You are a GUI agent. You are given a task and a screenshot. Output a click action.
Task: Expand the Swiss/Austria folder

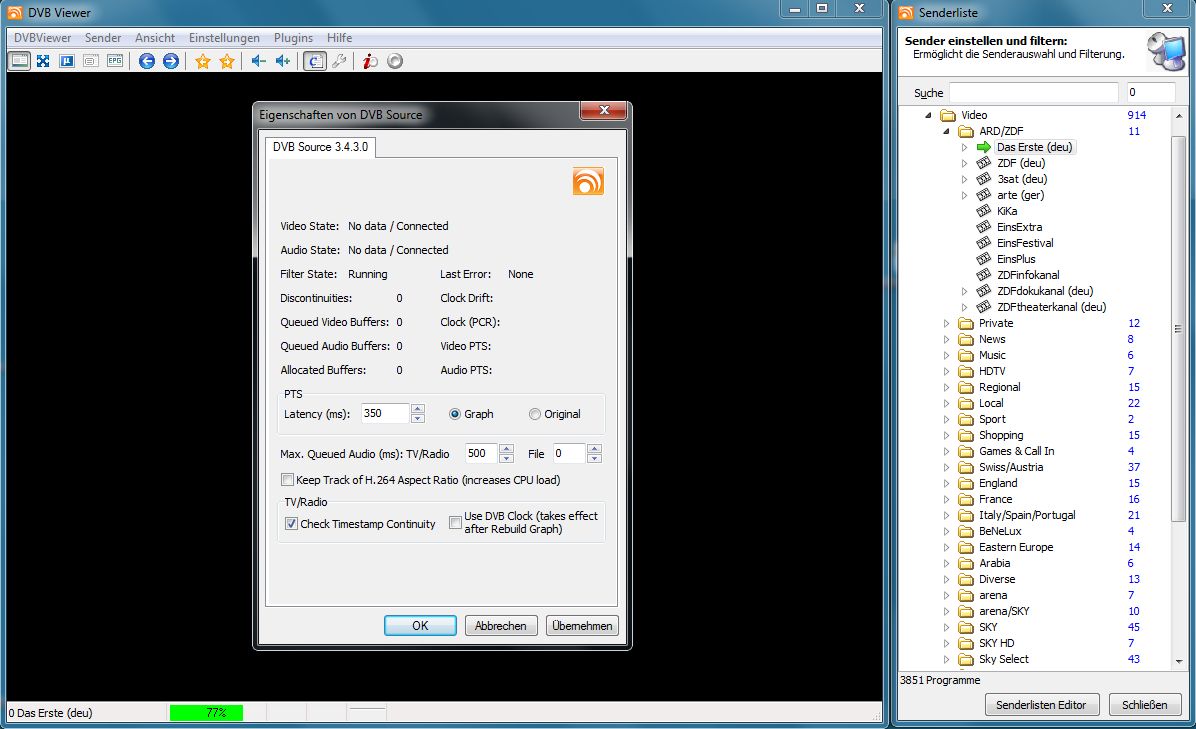(947, 467)
